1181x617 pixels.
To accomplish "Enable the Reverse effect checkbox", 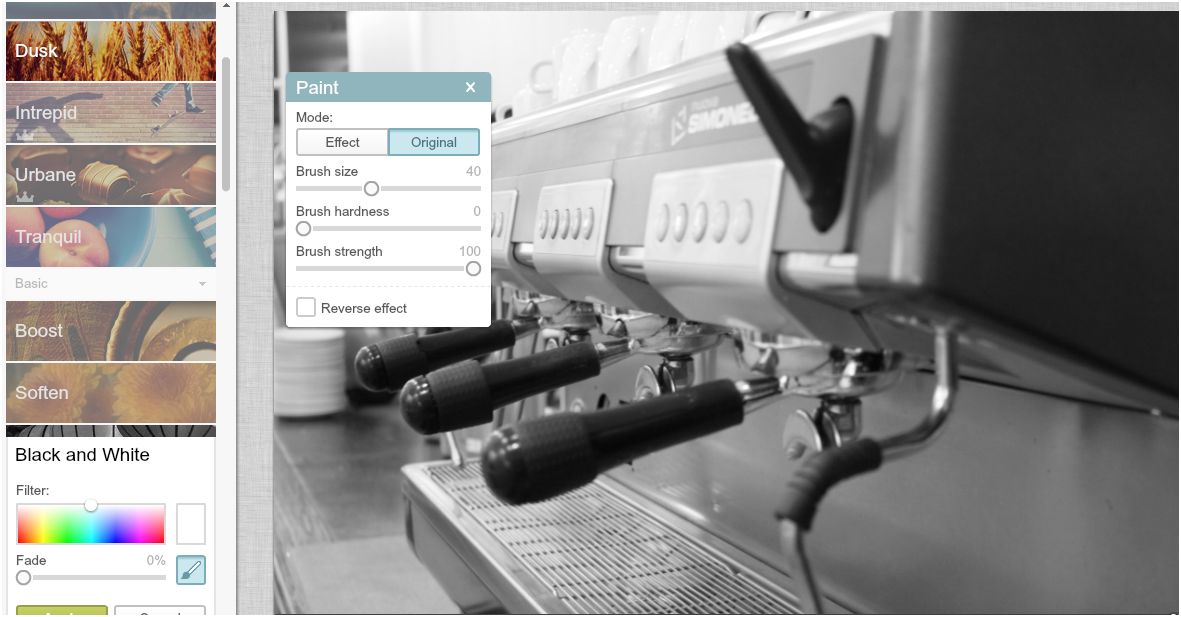I will coord(306,307).
